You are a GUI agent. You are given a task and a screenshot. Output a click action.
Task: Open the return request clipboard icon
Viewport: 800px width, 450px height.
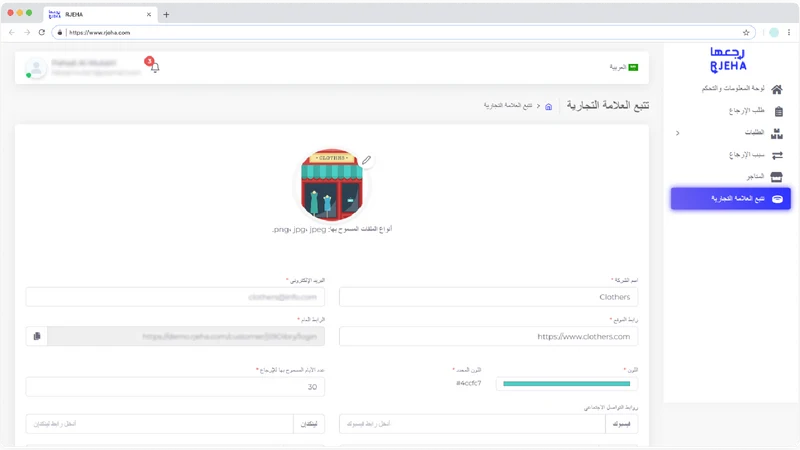click(779, 111)
